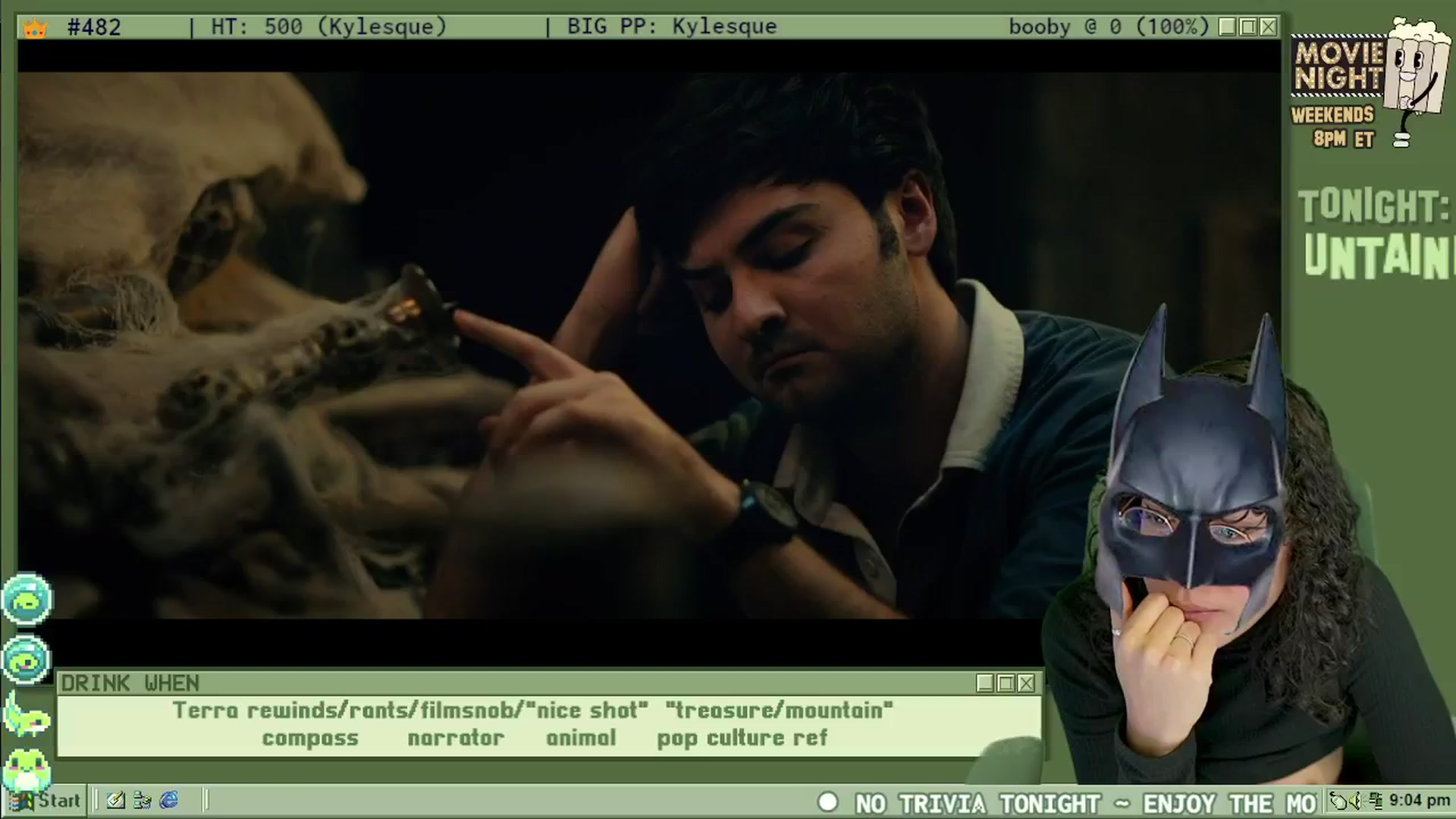Click the #482 counter in title bar
The height and width of the screenshot is (819, 1456).
click(94, 27)
